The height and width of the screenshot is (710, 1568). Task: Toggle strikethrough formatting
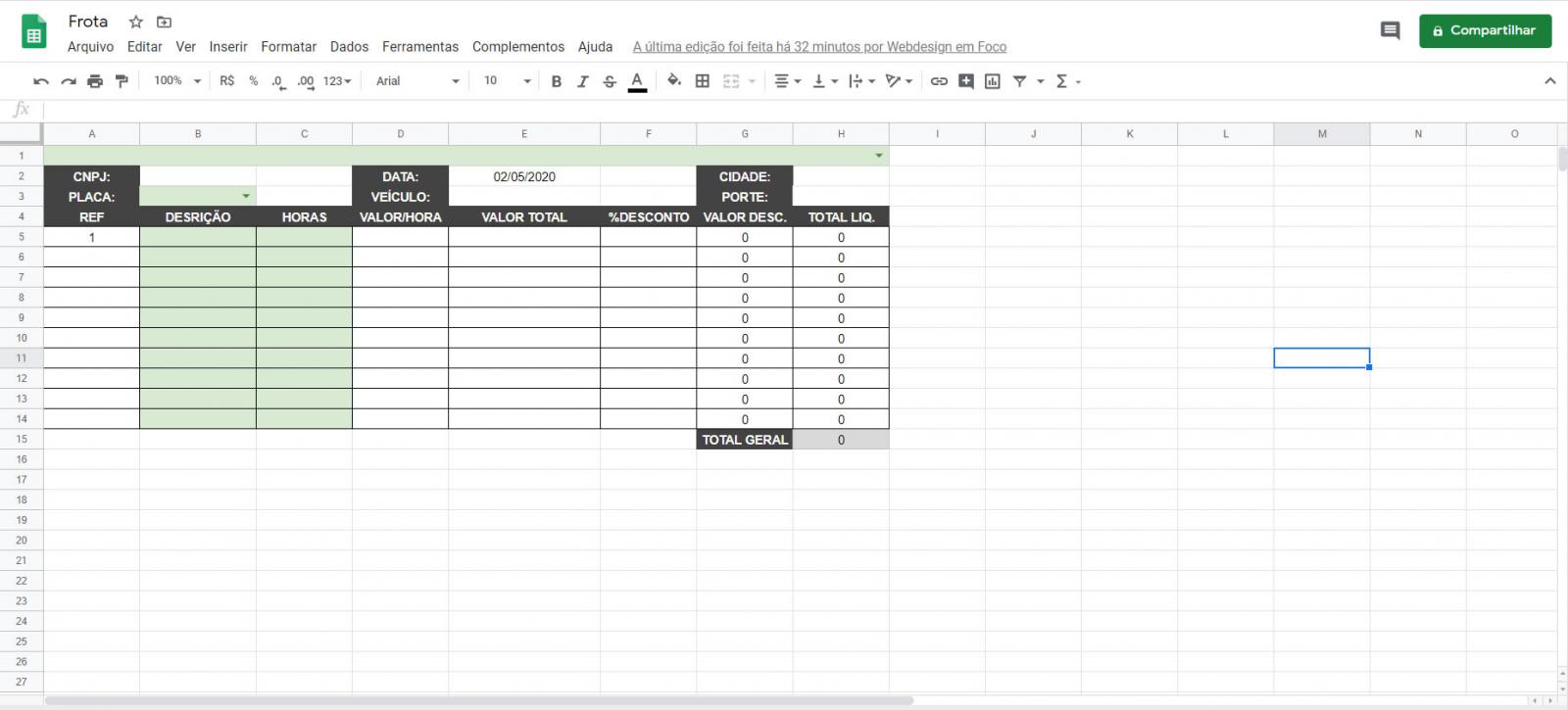pyautogui.click(x=610, y=81)
